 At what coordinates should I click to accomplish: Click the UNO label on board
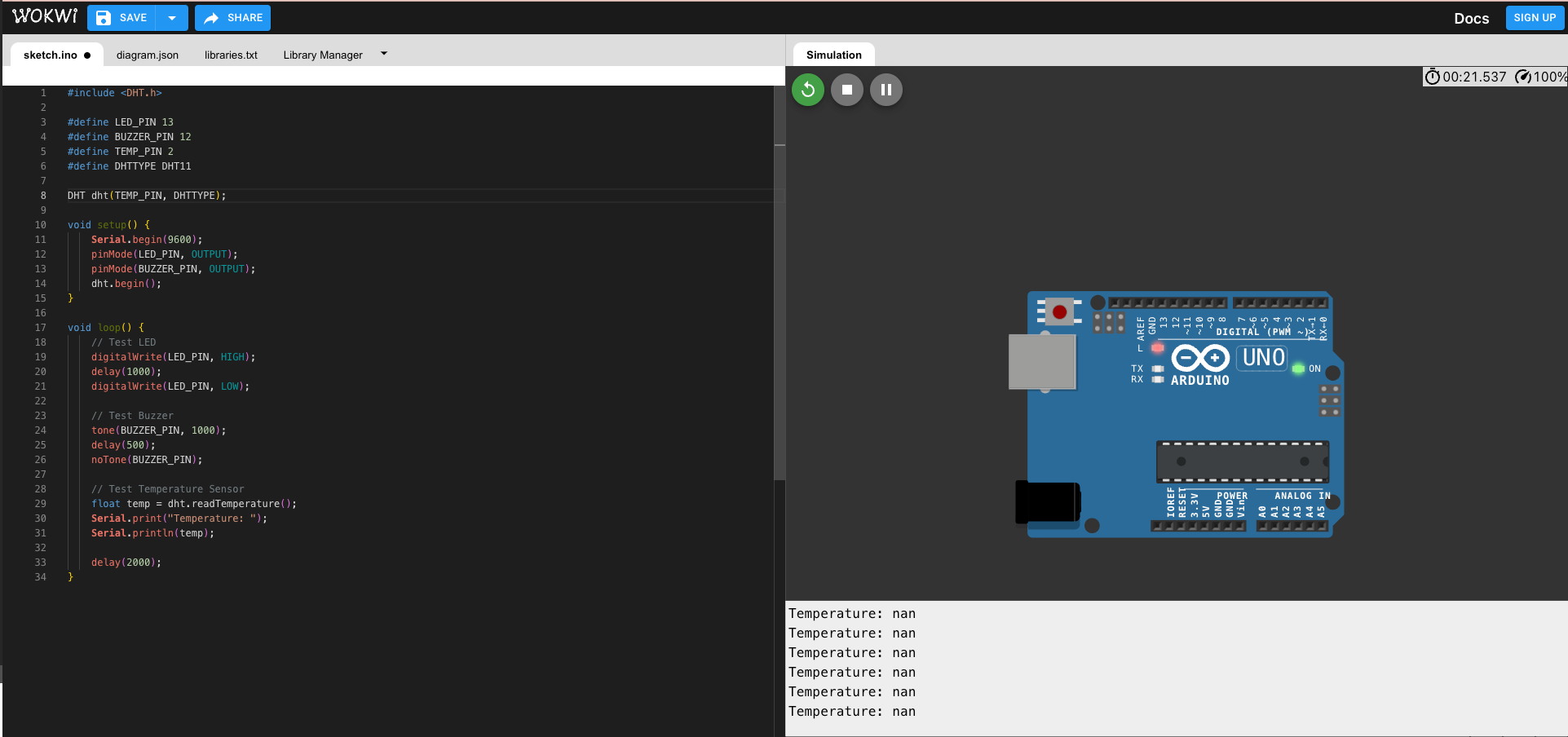(1263, 357)
